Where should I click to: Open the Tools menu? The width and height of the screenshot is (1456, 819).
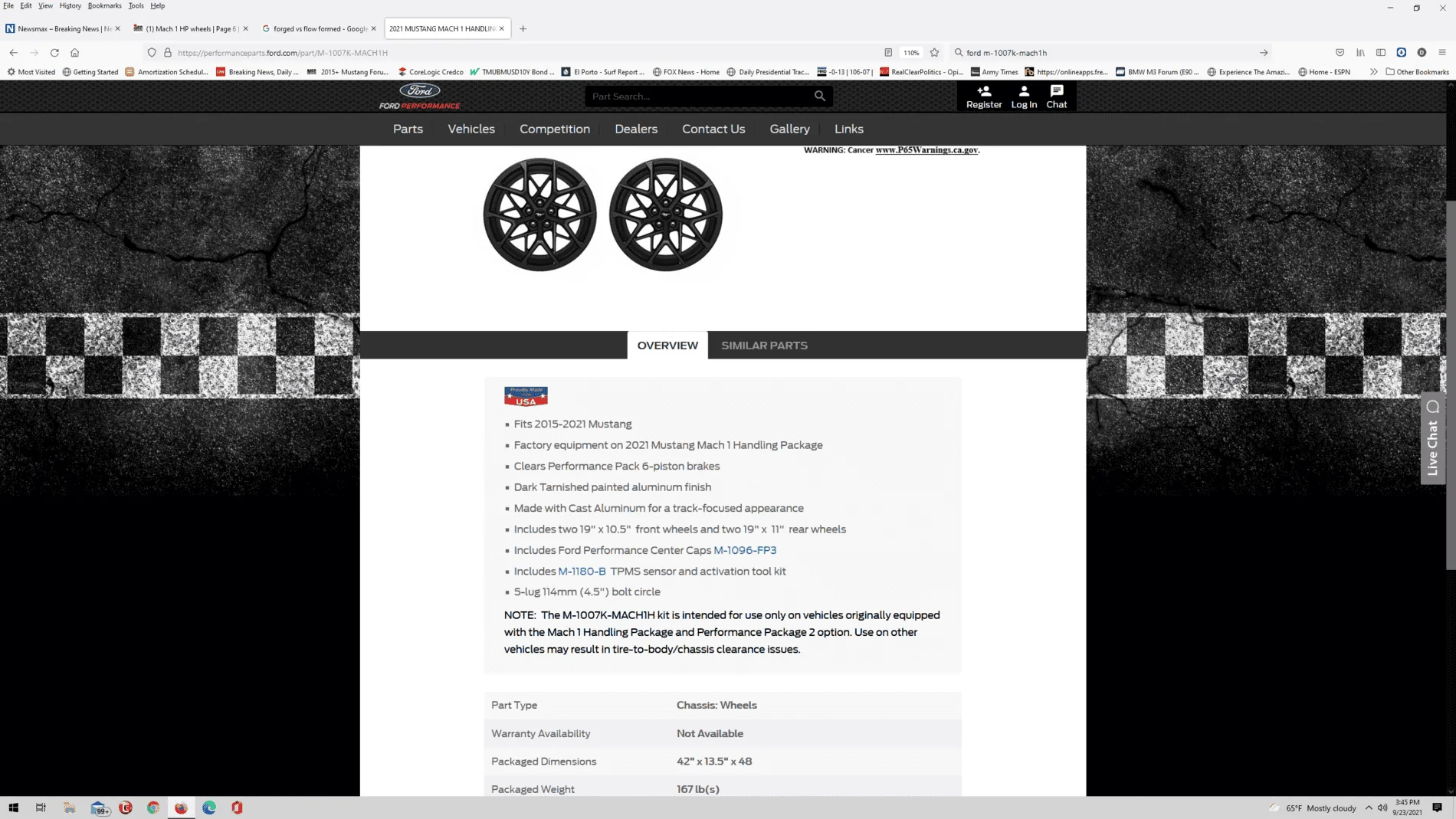tap(136, 6)
